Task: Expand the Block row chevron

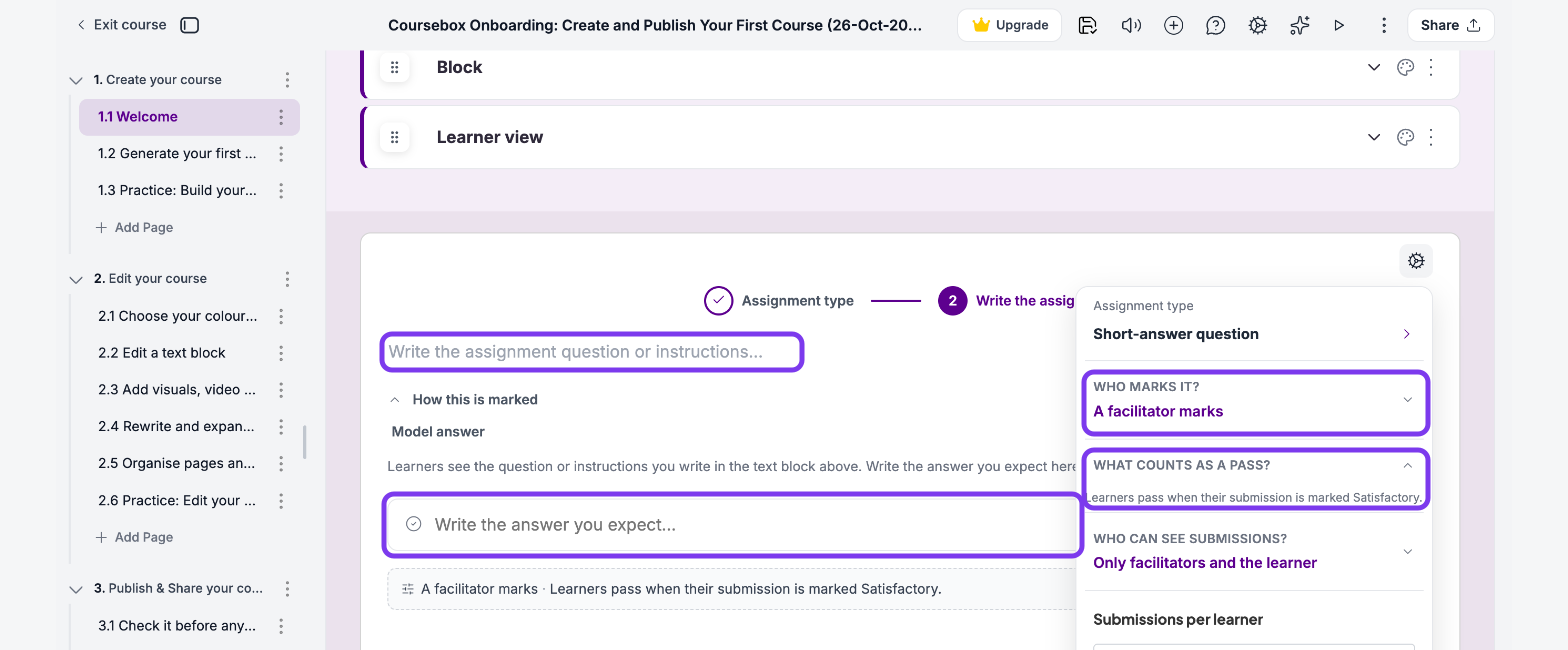Action: (x=1374, y=67)
